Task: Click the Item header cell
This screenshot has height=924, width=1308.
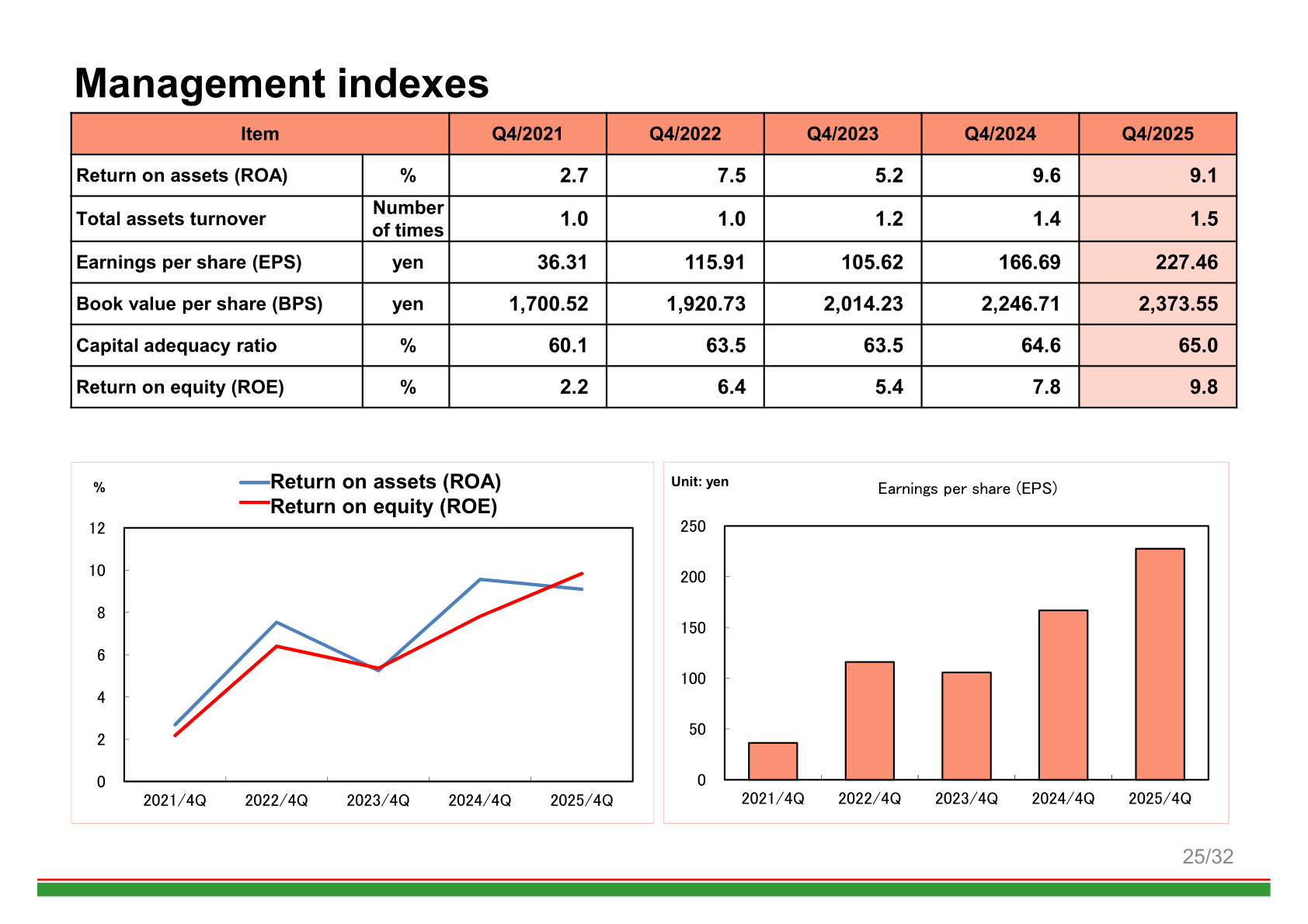Action: point(260,134)
